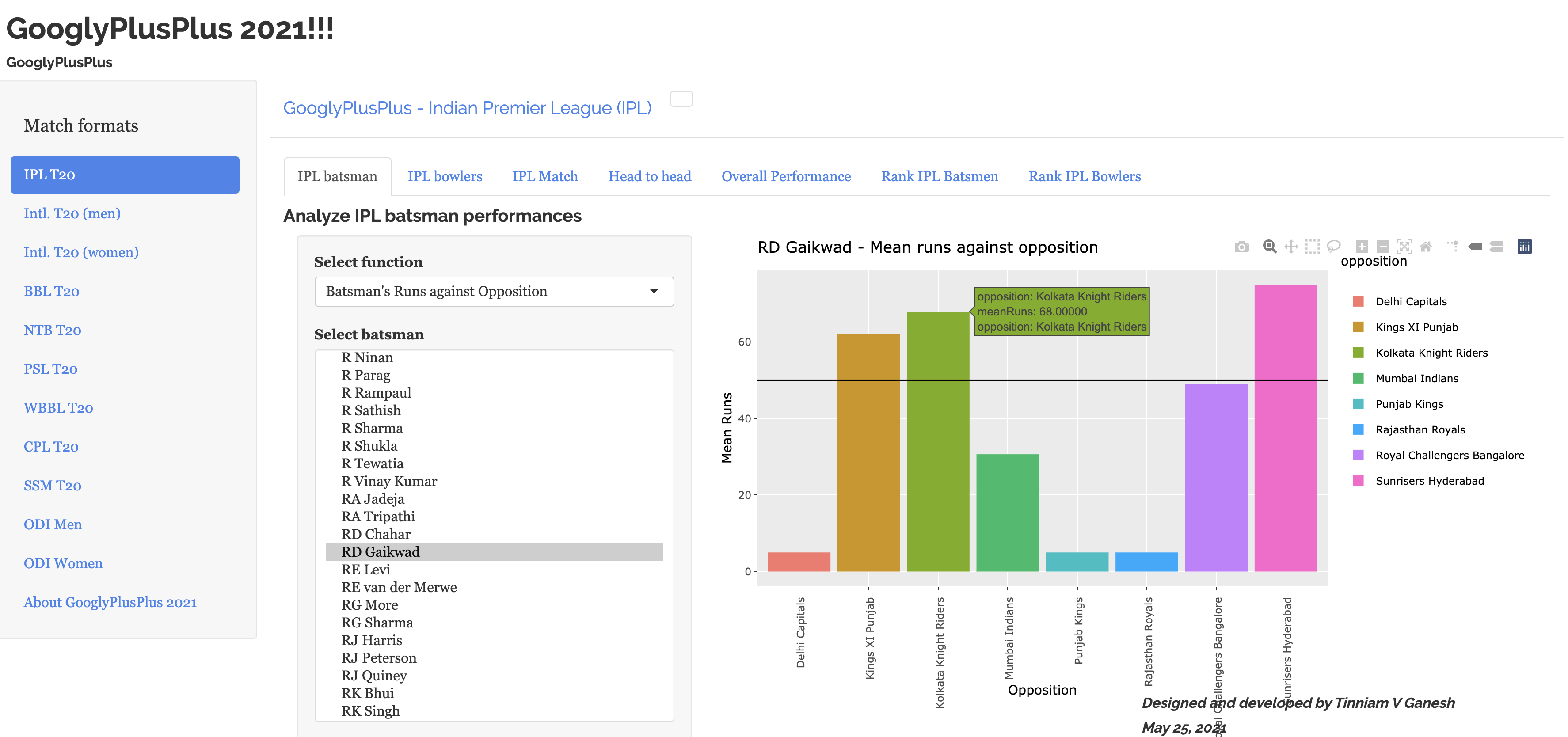
Task: Open the BBL T20 match format link
Action: tap(52, 292)
